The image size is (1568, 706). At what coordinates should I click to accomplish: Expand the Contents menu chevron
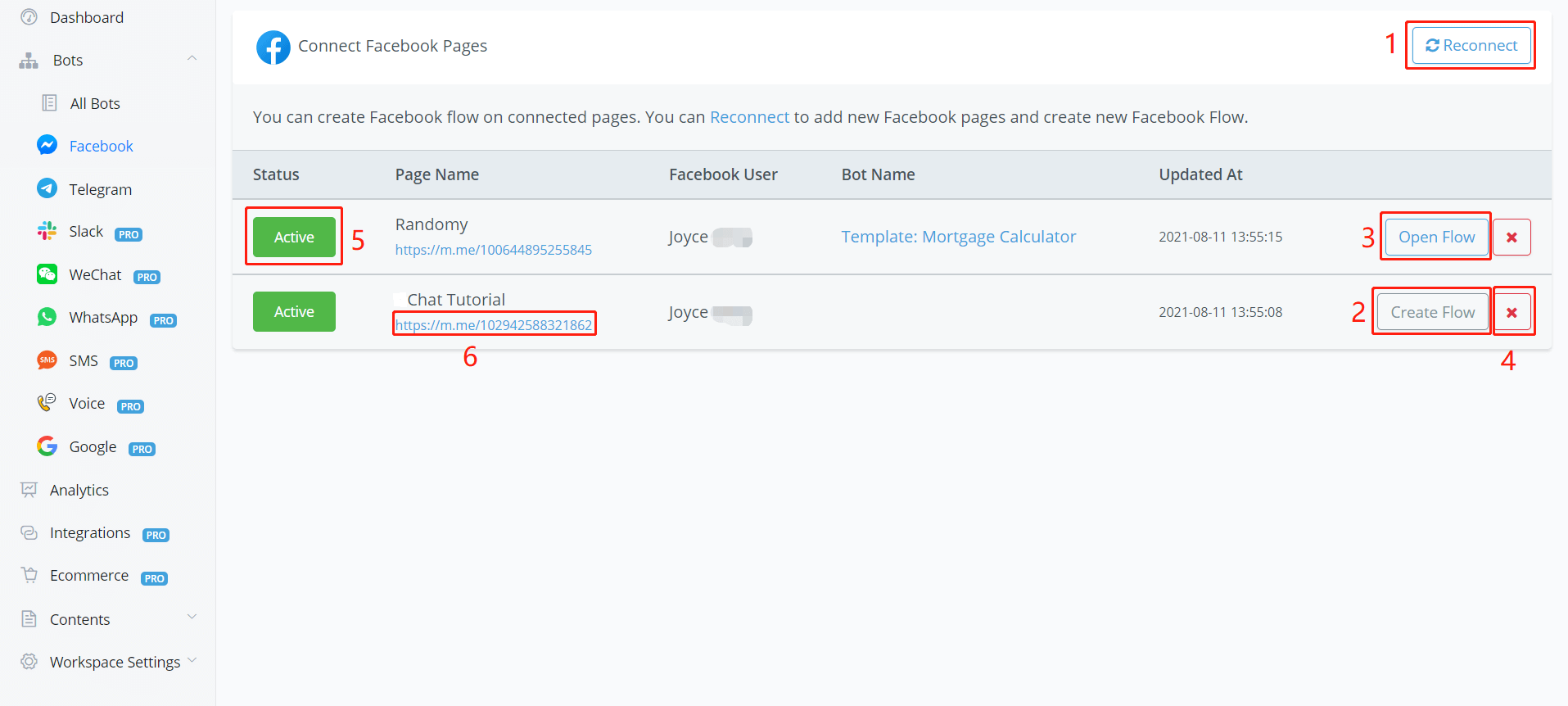[x=192, y=617]
